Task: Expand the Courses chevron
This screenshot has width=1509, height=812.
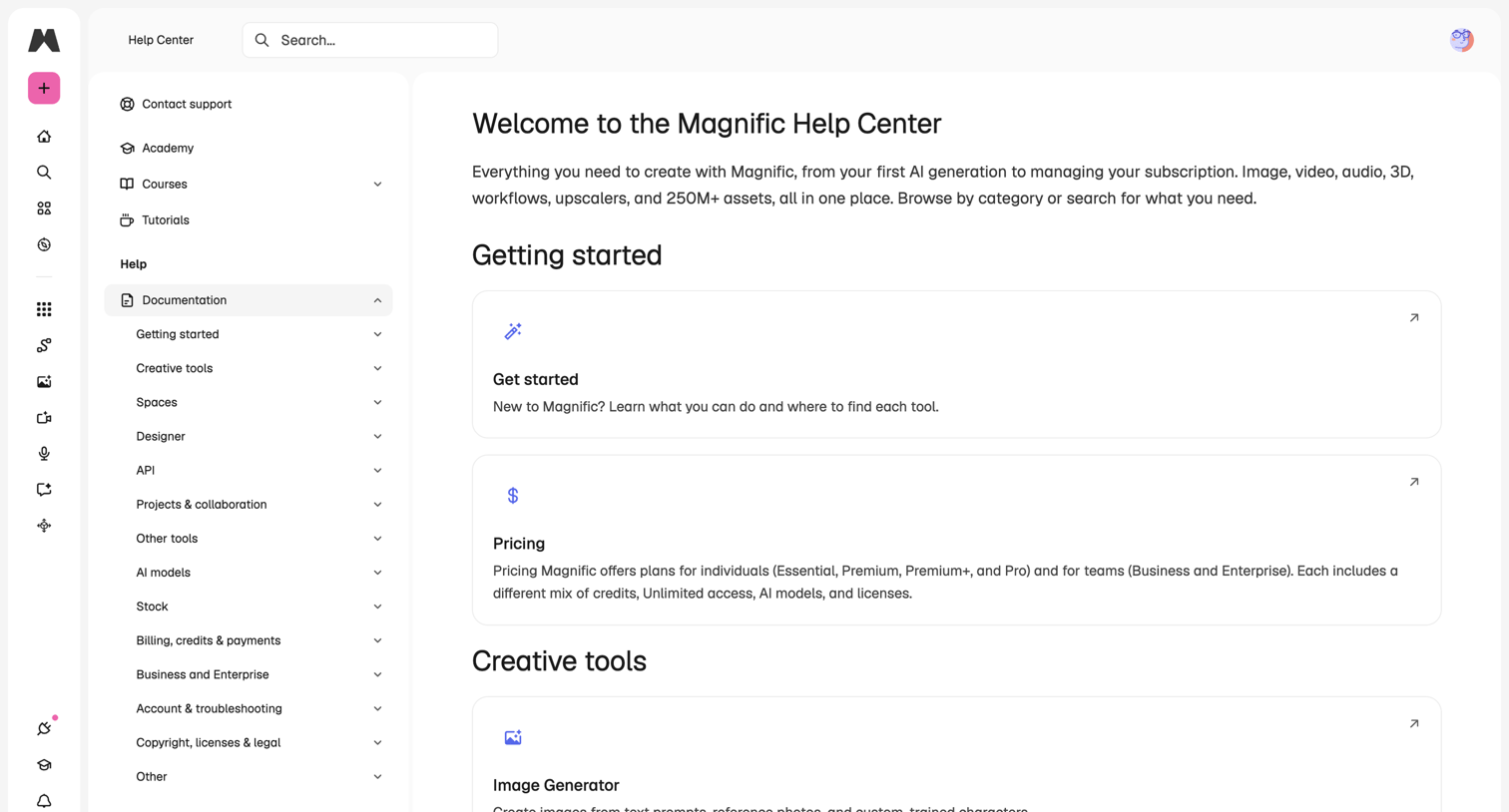Action: pyautogui.click(x=377, y=185)
